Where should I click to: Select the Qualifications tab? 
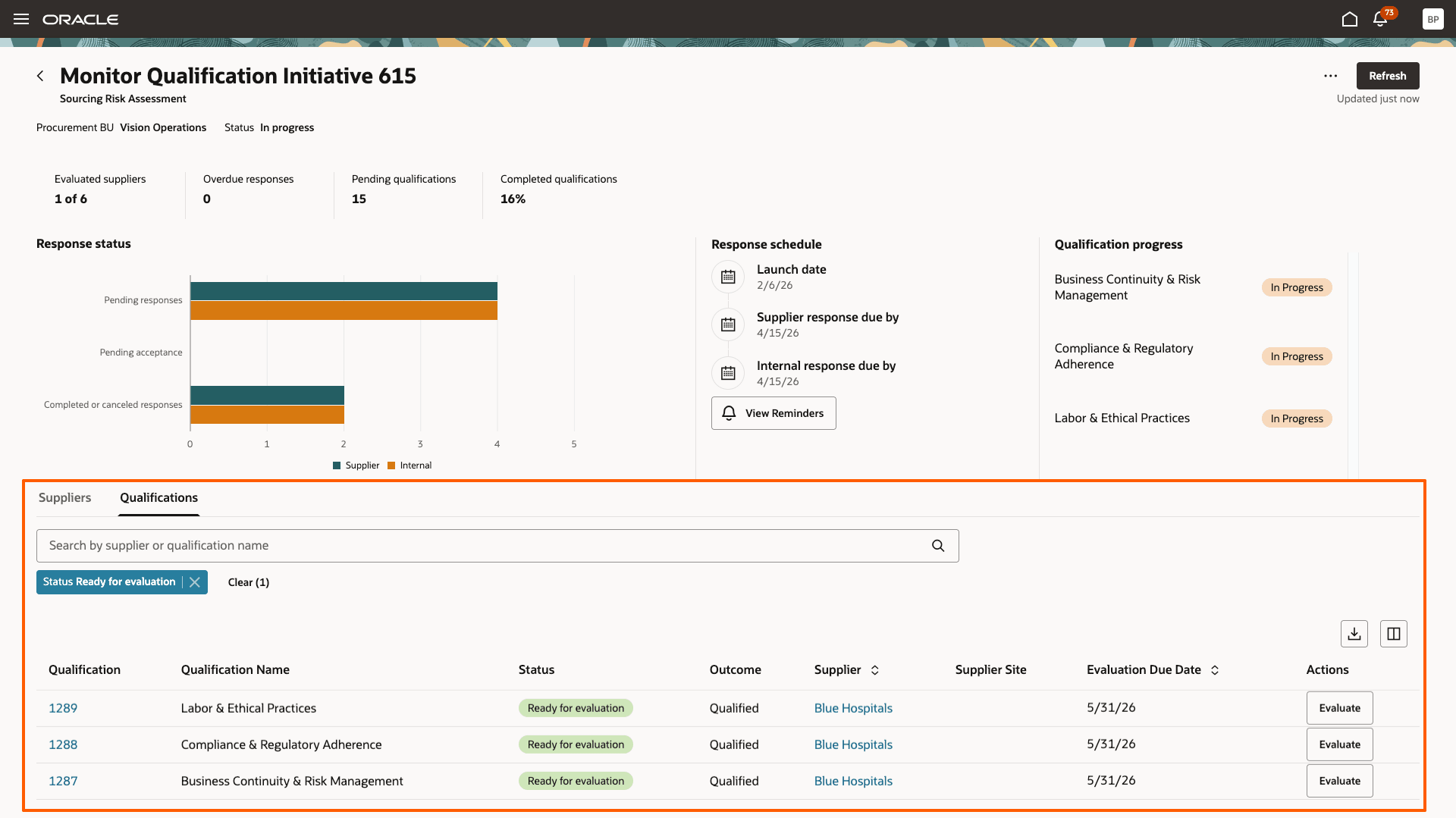(x=158, y=497)
